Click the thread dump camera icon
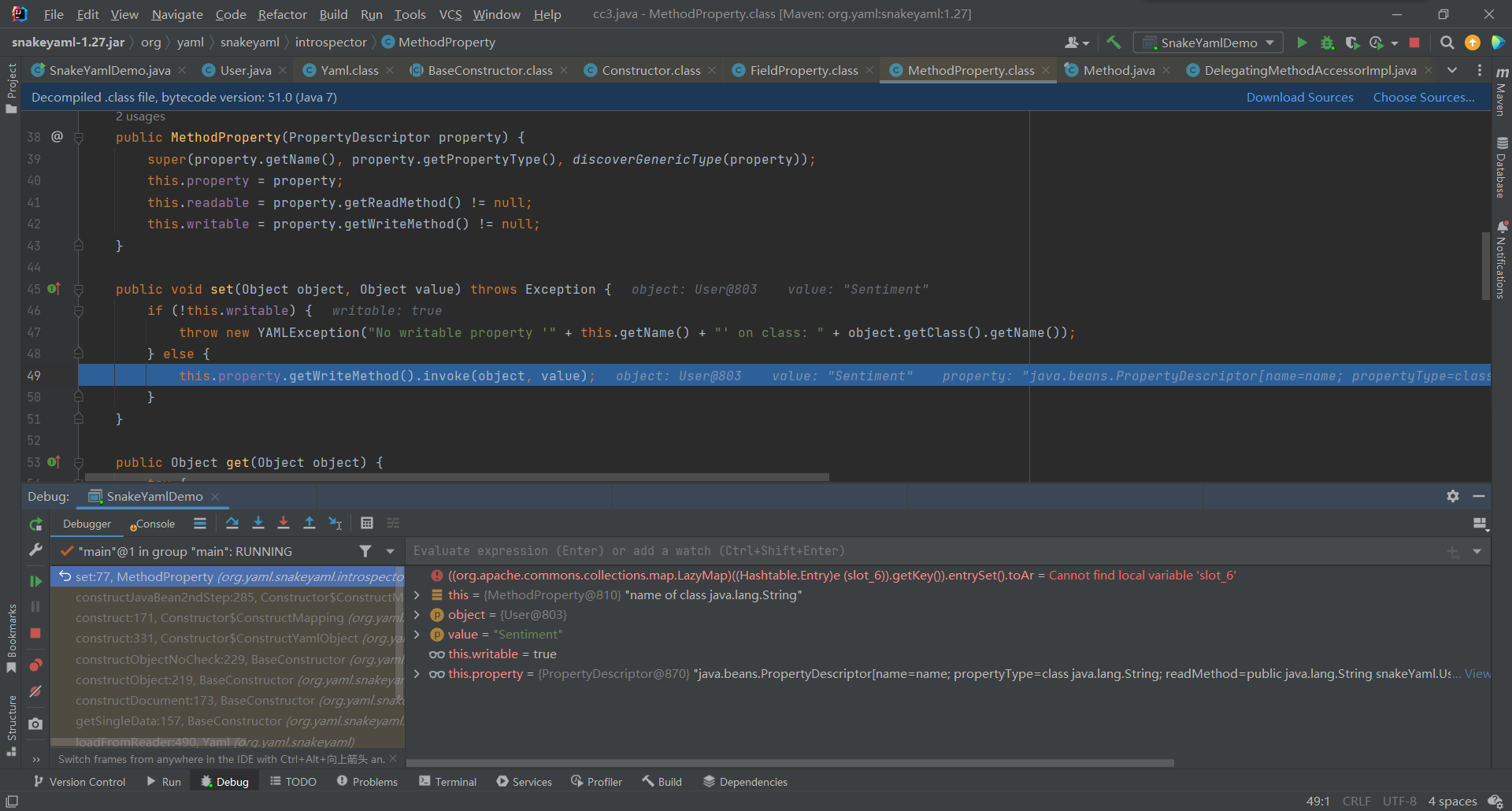This screenshot has width=1512, height=811. (35, 724)
